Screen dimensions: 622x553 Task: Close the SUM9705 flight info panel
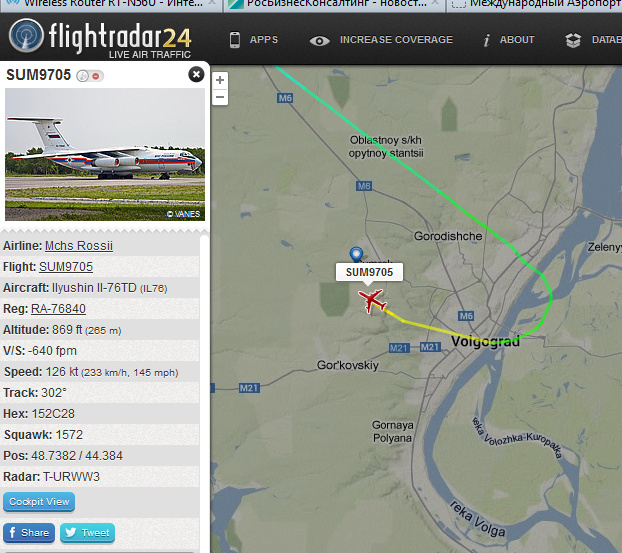click(x=196, y=74)
